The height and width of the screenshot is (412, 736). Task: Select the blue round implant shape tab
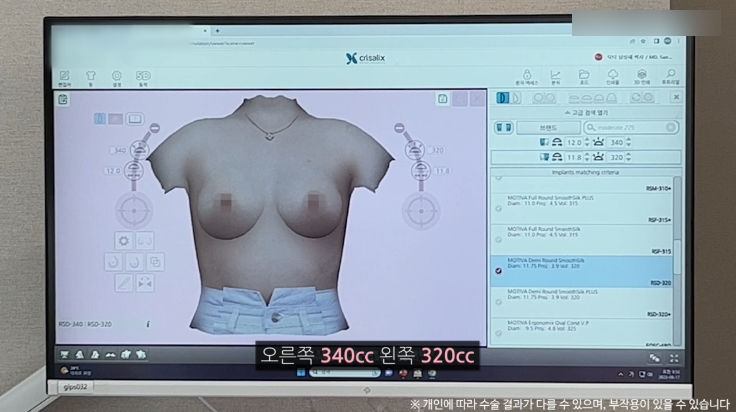503,98
